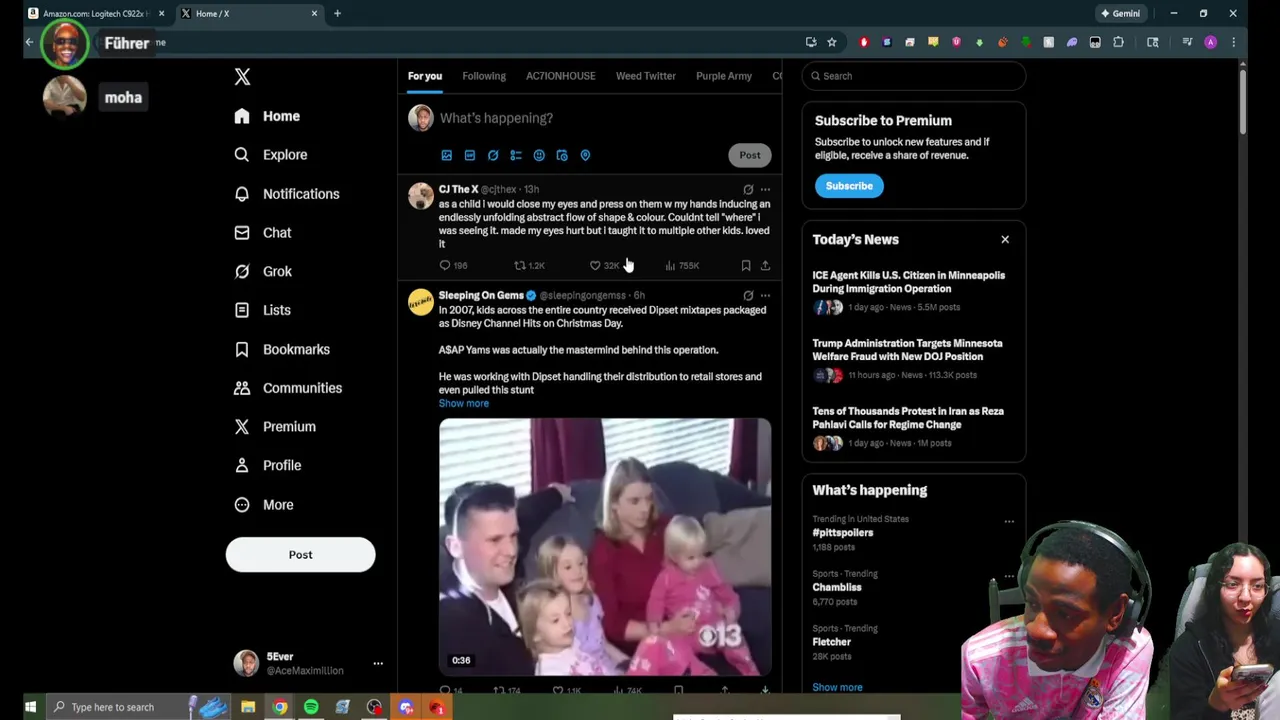This screenshot has height=720, width=1280.
Task: Open the Fletcher trending topic
Action: click(832, 642)
